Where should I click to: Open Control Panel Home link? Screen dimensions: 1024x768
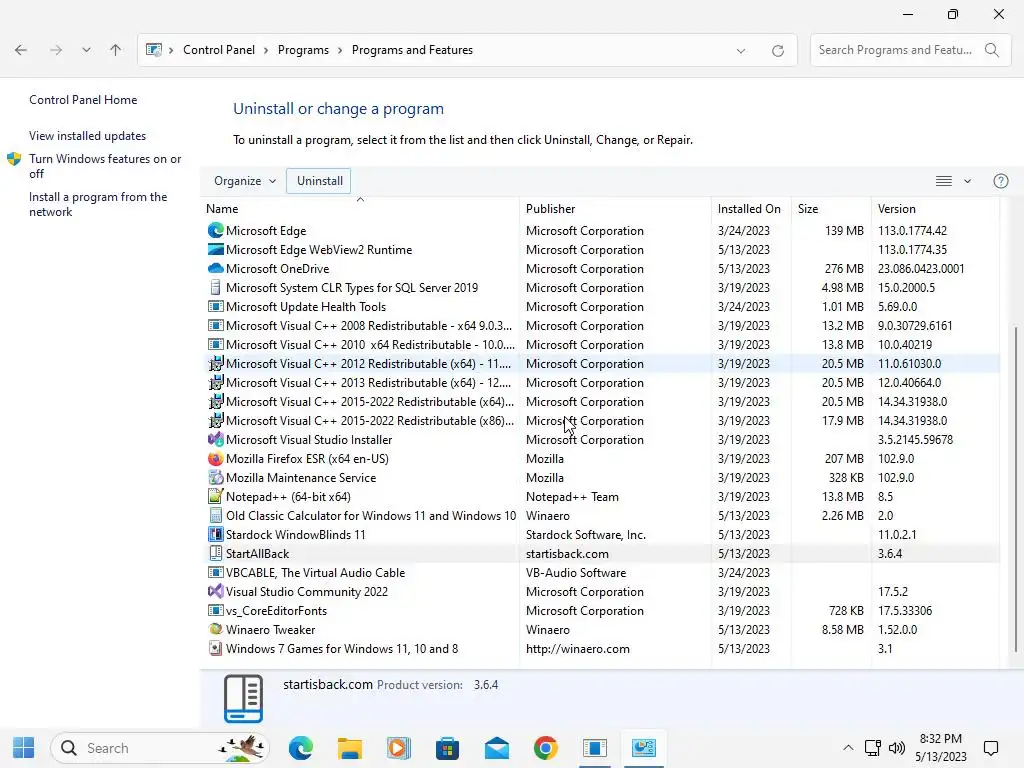click(x=83, y=100)
